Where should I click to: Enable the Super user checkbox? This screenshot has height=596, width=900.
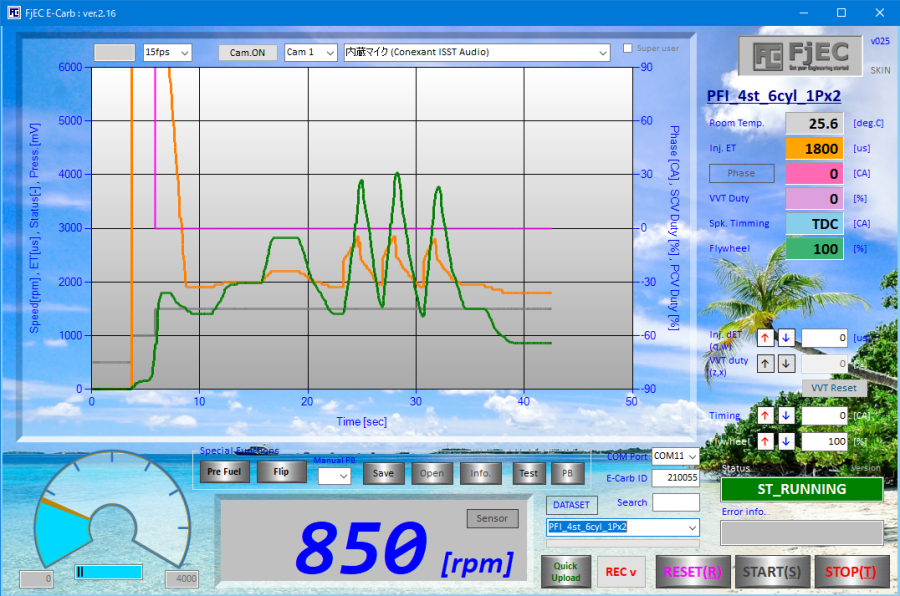(x=628, y=48)
